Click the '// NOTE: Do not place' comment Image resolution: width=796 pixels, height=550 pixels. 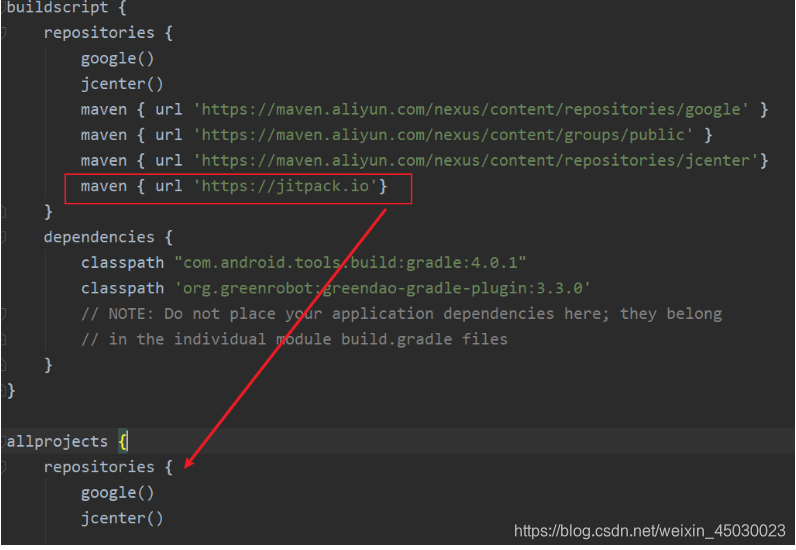pyautogui.click(x=401, y=314)
